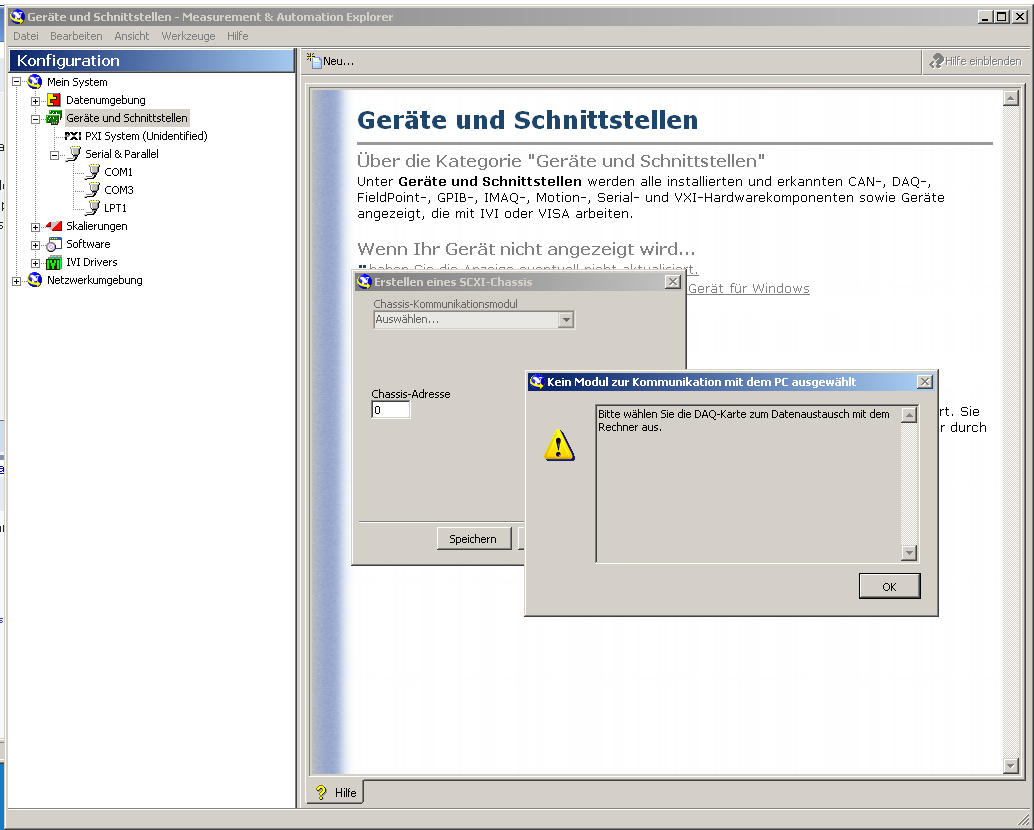Click the Hilfe einblenden icon
Image resolution: width=1034 pixels, height=830 pixels.
pyautogui.click(x=936, y=61)
